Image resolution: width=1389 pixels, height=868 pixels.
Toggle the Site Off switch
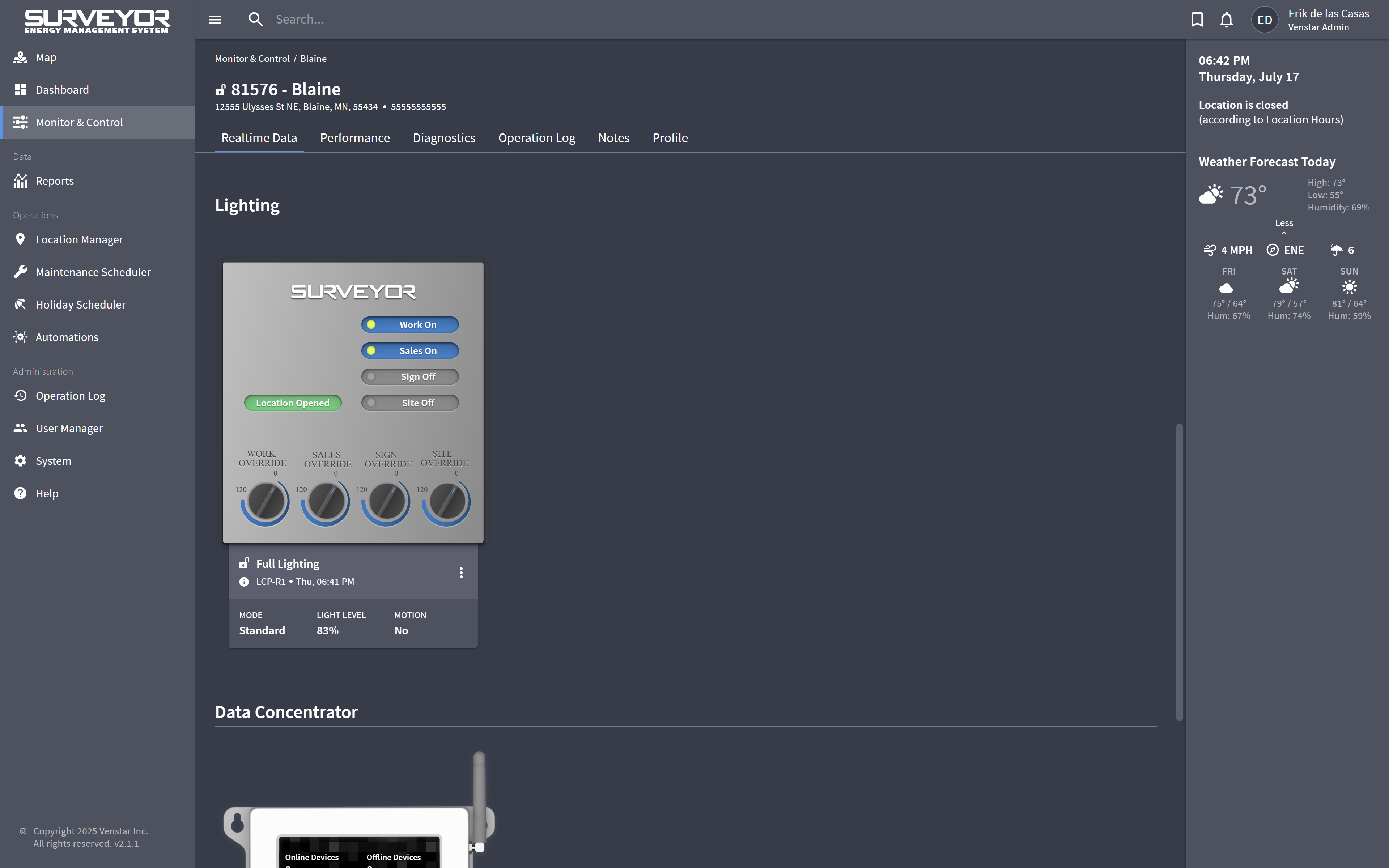(410, 403)
